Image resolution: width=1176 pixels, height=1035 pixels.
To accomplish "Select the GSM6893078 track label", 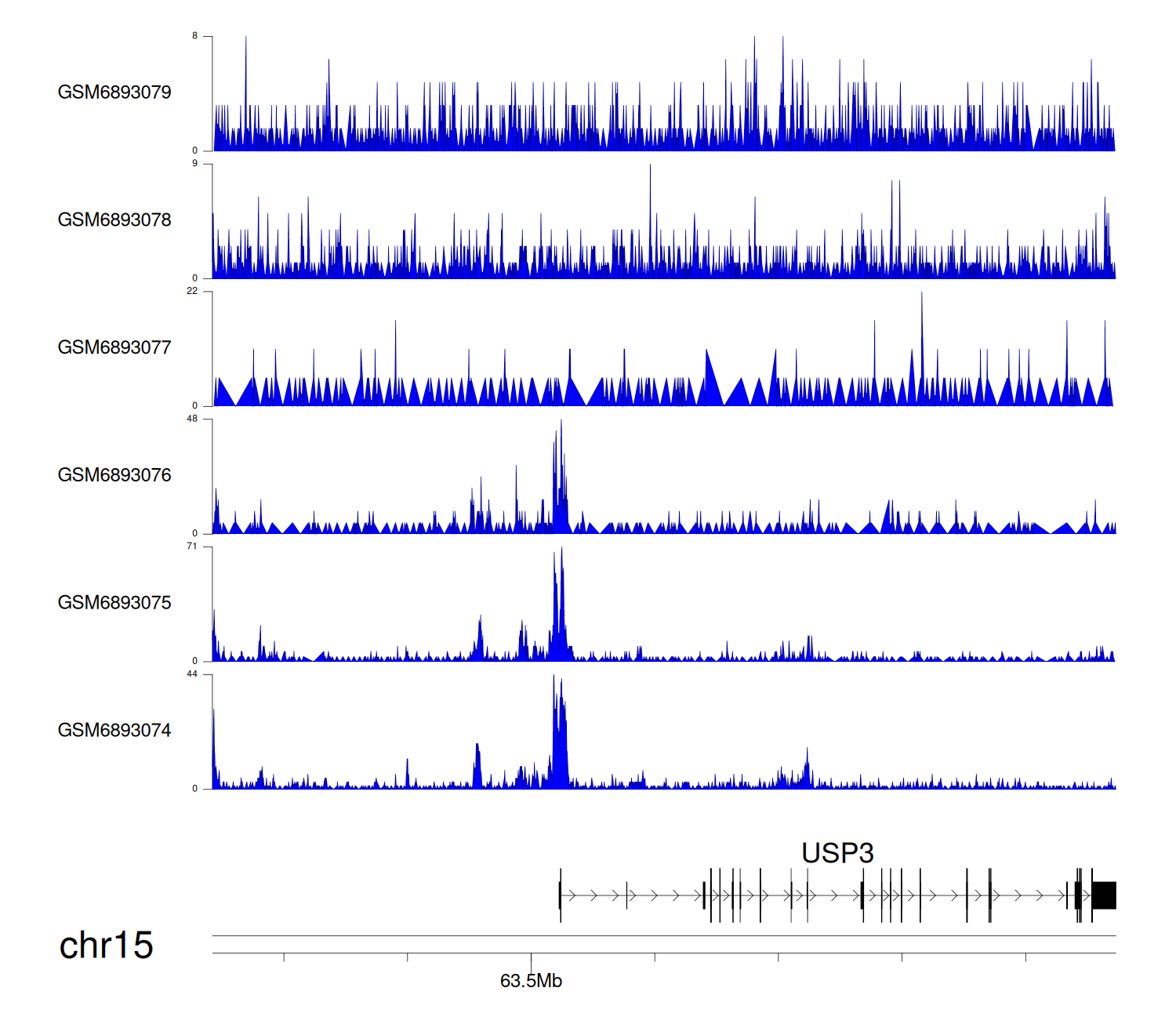I will coord(114,220).
